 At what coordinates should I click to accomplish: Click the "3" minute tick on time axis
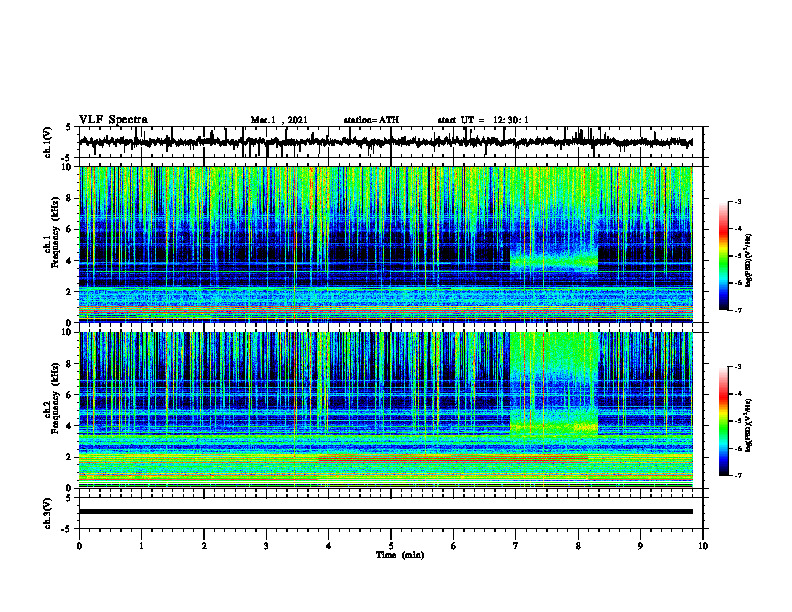point(266,546)
